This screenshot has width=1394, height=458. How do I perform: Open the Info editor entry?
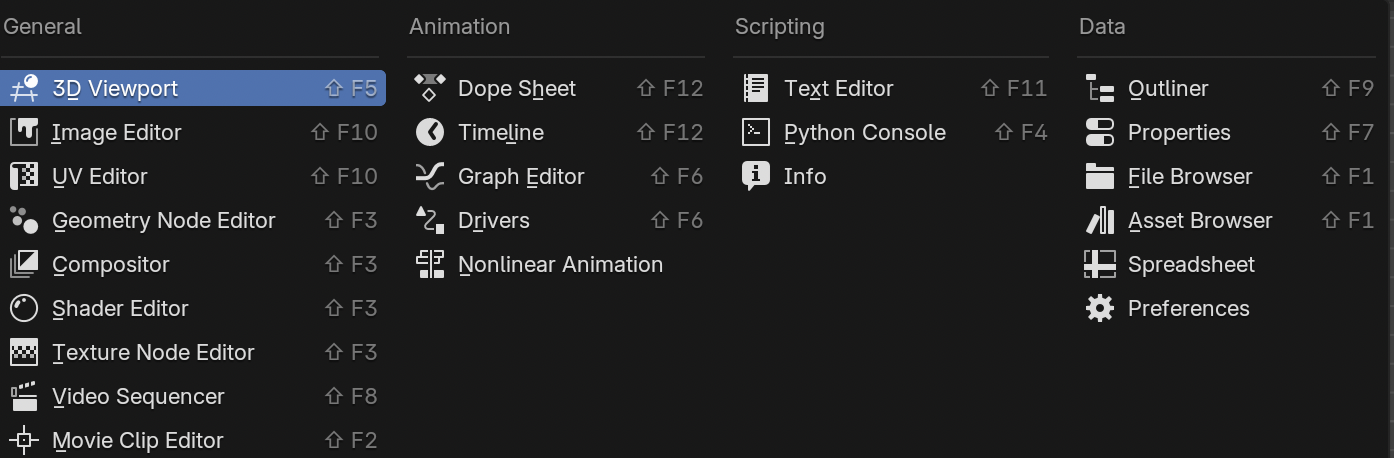coord(805,176)
